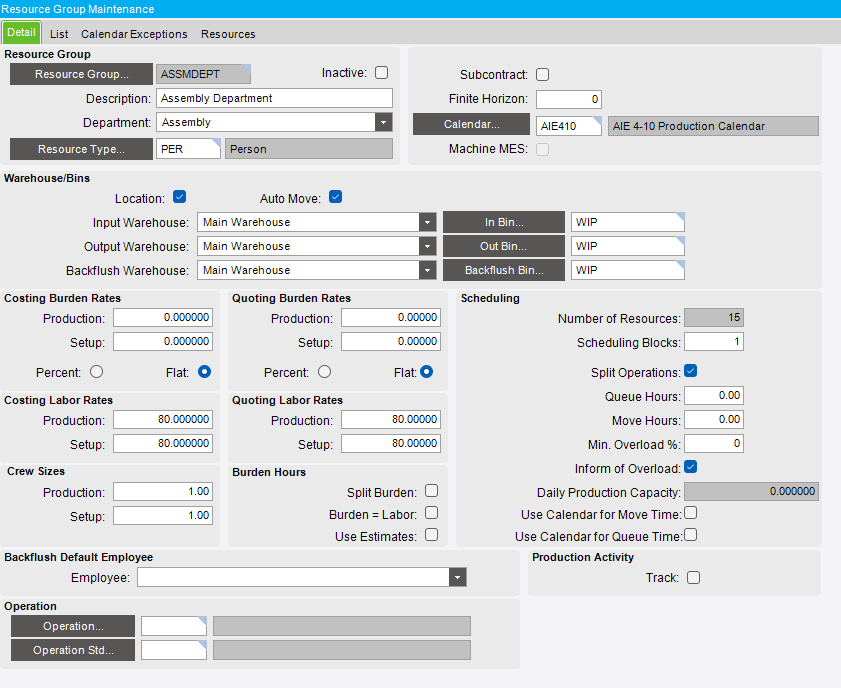Go to the List tab
Screen dimensions: 841x688
tap(59, 34)
